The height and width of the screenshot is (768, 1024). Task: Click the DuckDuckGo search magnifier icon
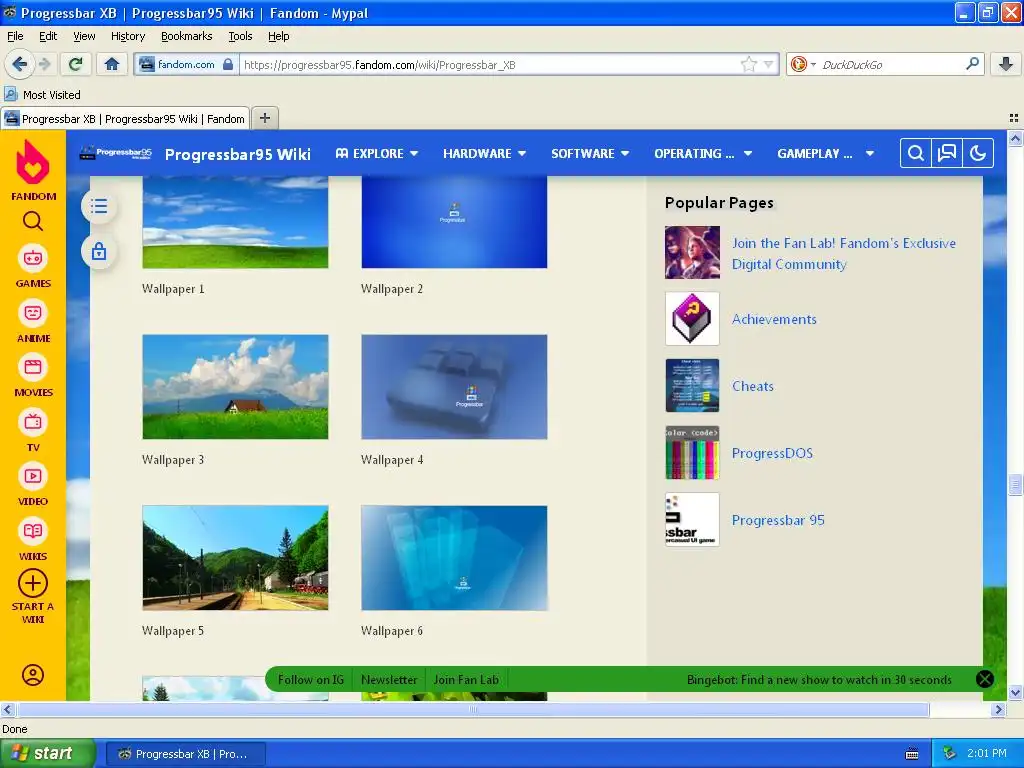coord(972,64)
